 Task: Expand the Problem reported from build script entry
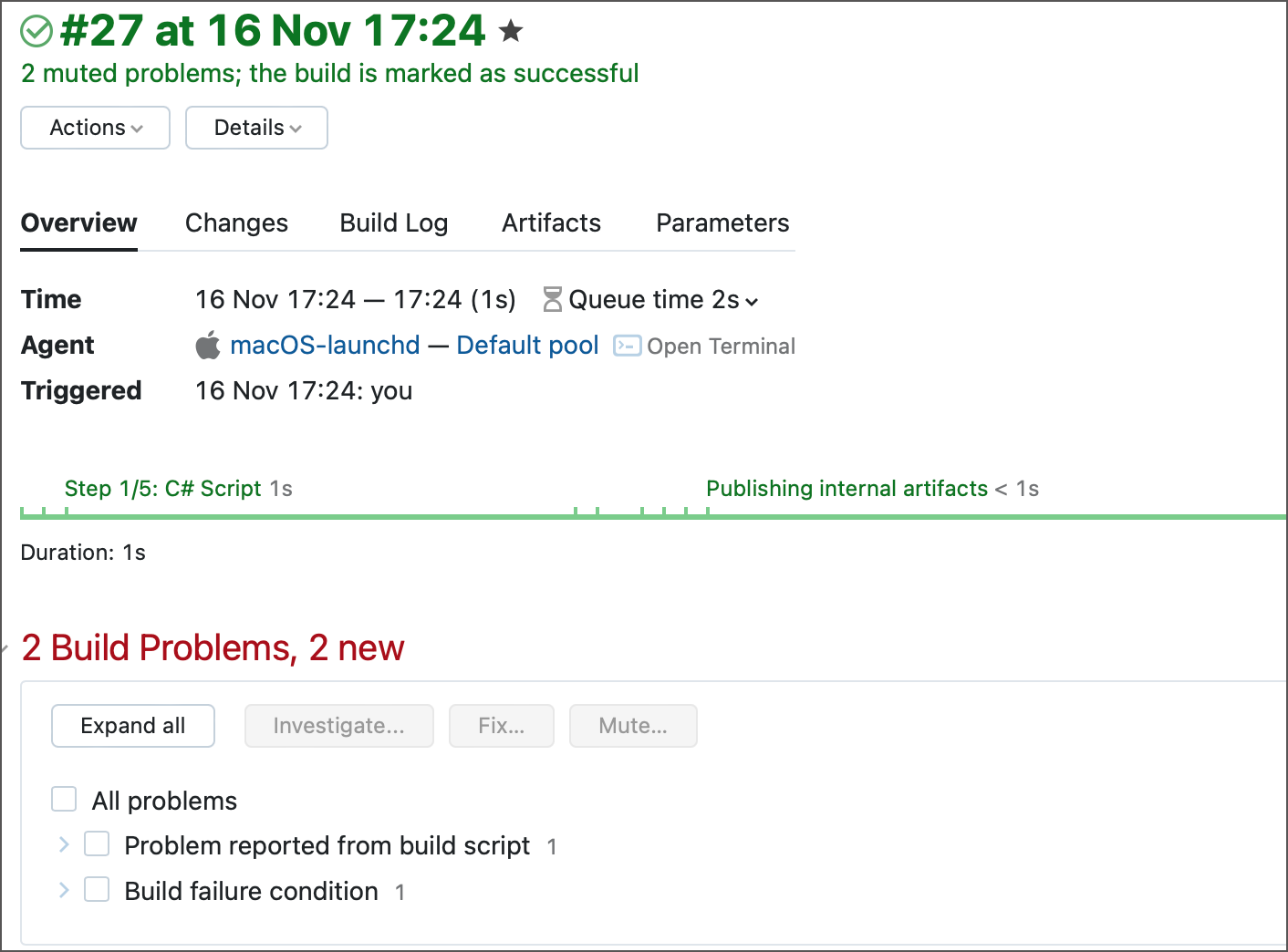pos(63,844)
